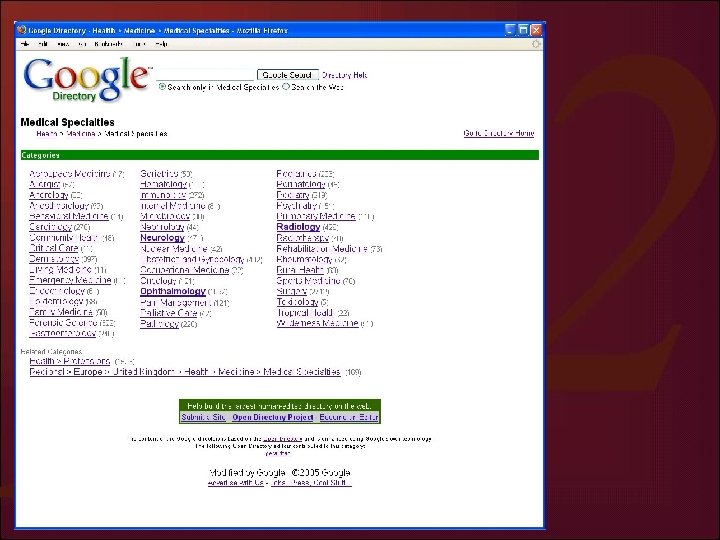Minimize the Firefox window
This screenshot has width=720, height=540.
pyautogui.click(x=510, y=30)
